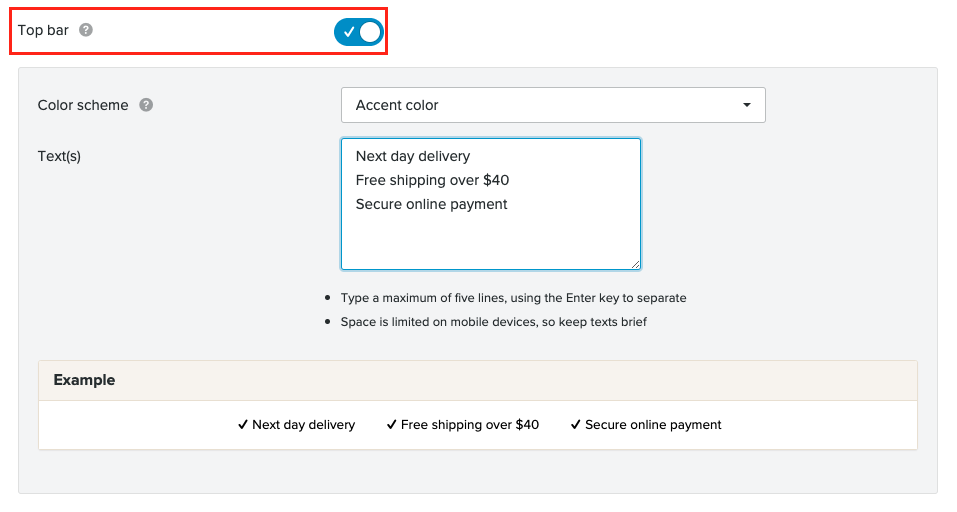Image resolution: width=957 pixels, height=512 pixels.
Task: Click the 'Color scheme' label text
Action: pos(83,105)
